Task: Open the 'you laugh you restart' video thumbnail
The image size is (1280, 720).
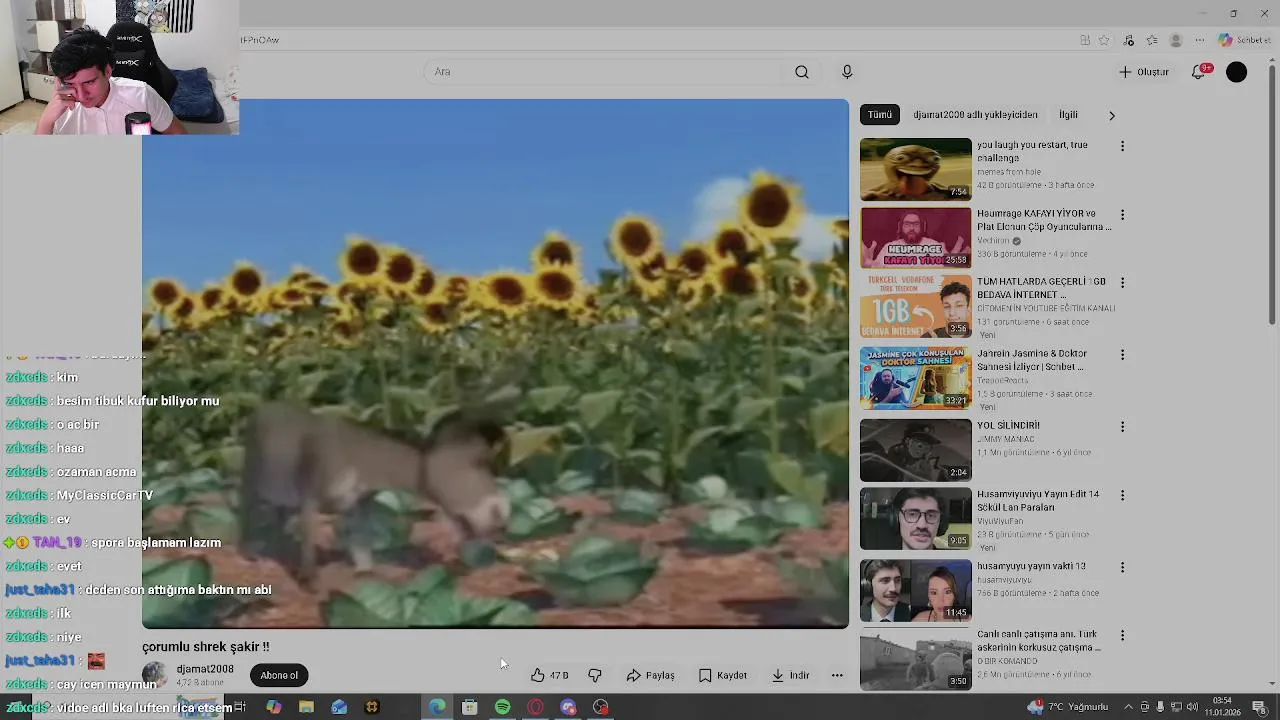Action: tap(916, 169)
